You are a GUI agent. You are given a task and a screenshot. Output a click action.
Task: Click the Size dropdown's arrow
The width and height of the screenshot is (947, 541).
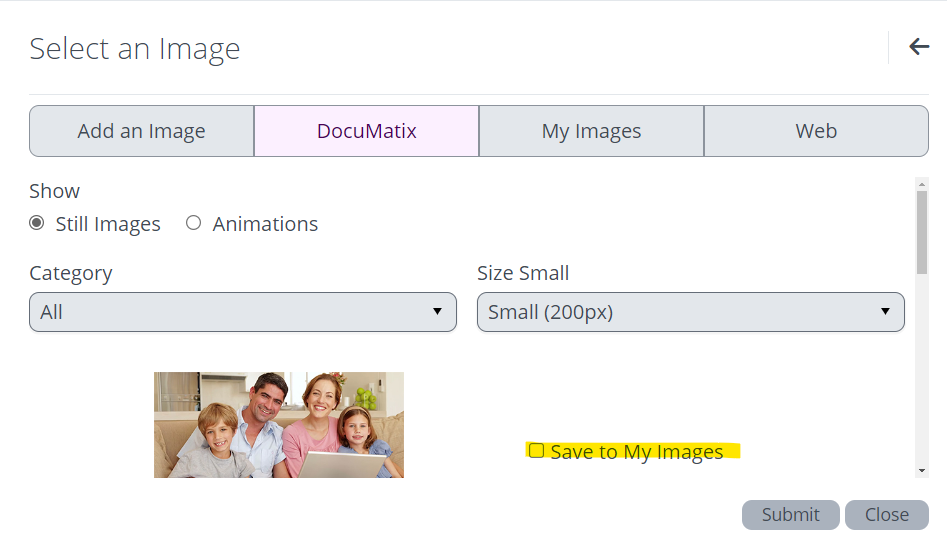pyautogui.click(x=885, y=312)
